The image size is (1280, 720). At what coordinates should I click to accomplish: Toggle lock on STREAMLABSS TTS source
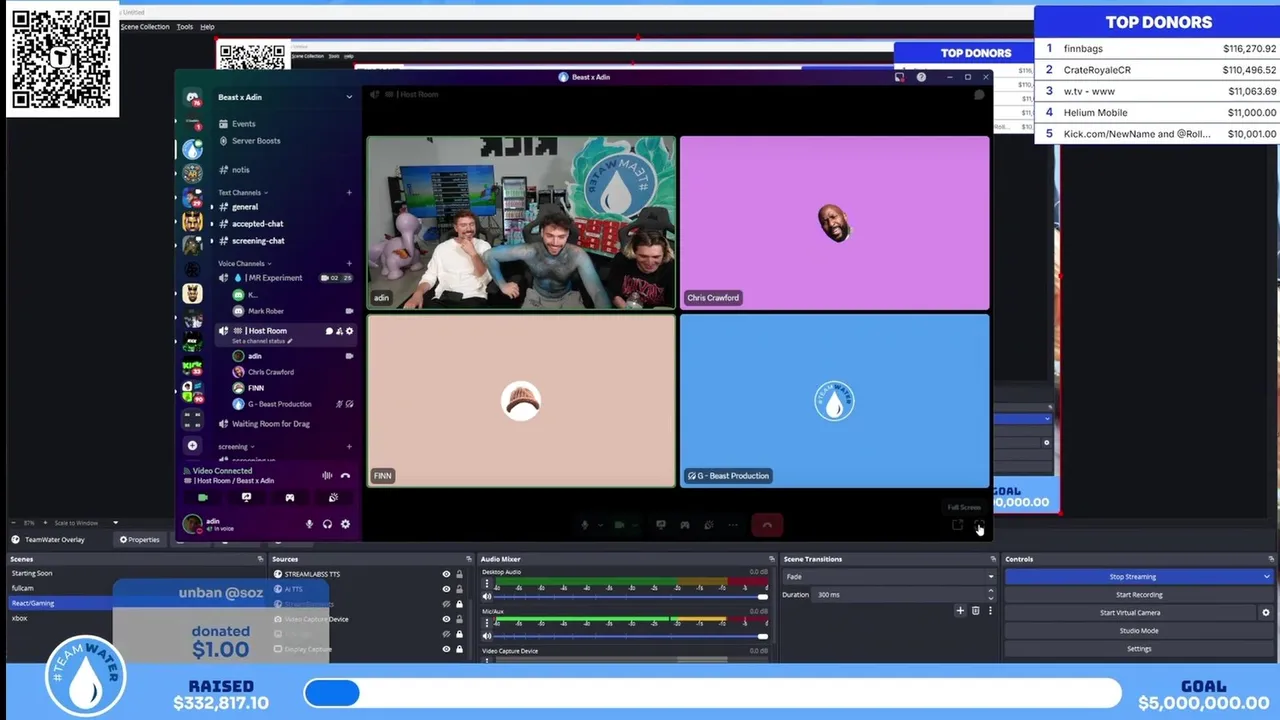pos(459,574)
